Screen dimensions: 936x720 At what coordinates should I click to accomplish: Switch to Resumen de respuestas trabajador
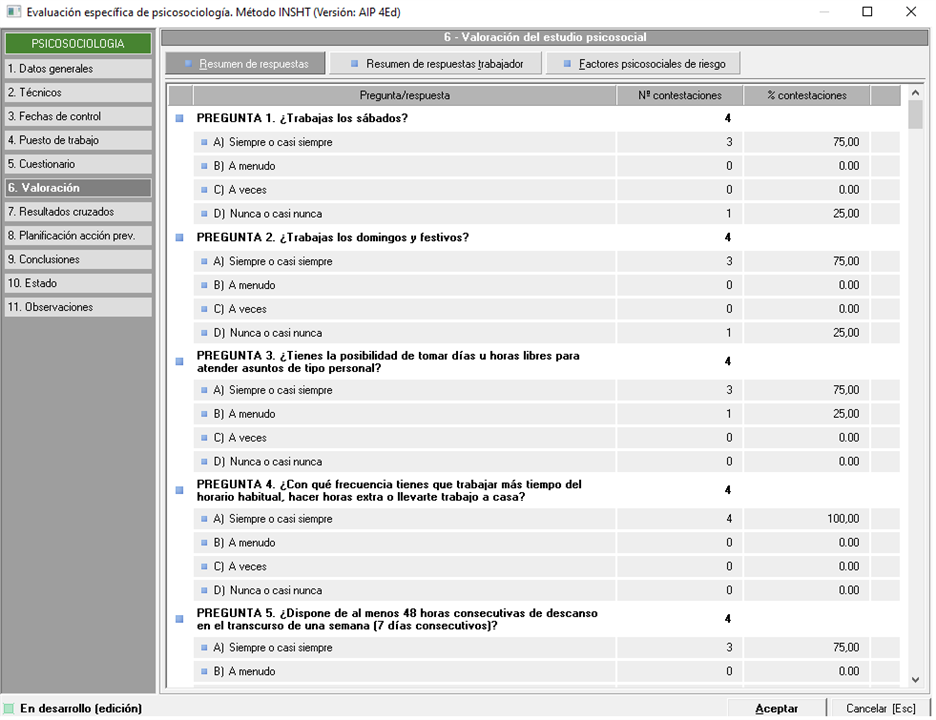pyautogui.click(x=436, y=64)
